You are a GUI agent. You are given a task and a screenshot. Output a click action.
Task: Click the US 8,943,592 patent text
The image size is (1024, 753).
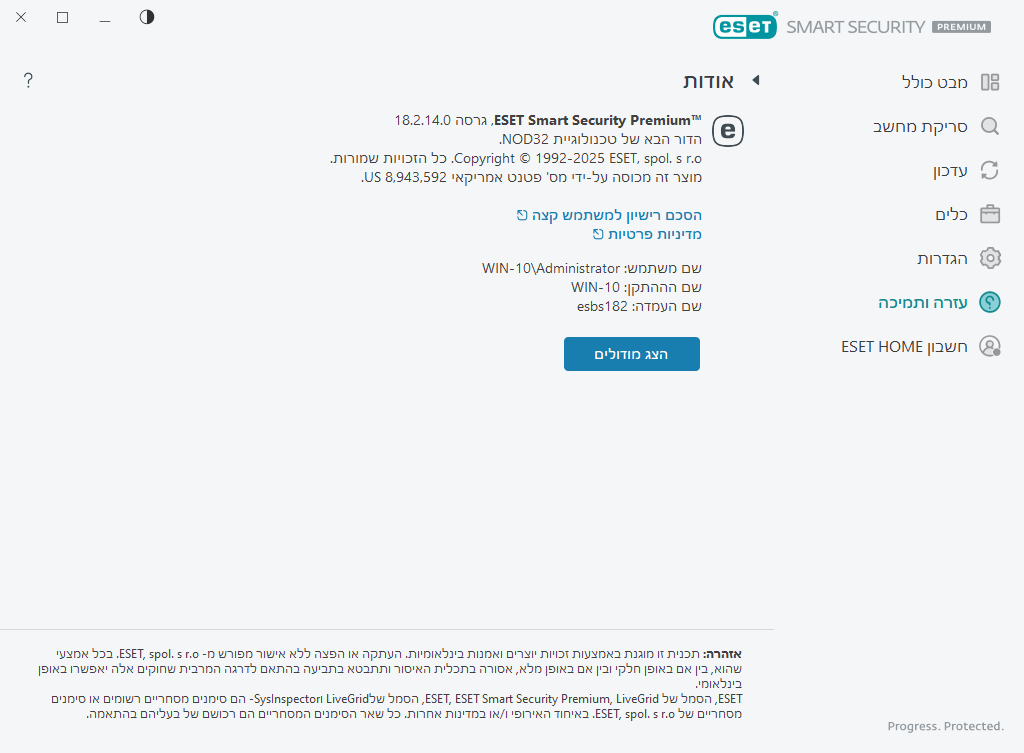pyautogui.click(x=405, y=177)
